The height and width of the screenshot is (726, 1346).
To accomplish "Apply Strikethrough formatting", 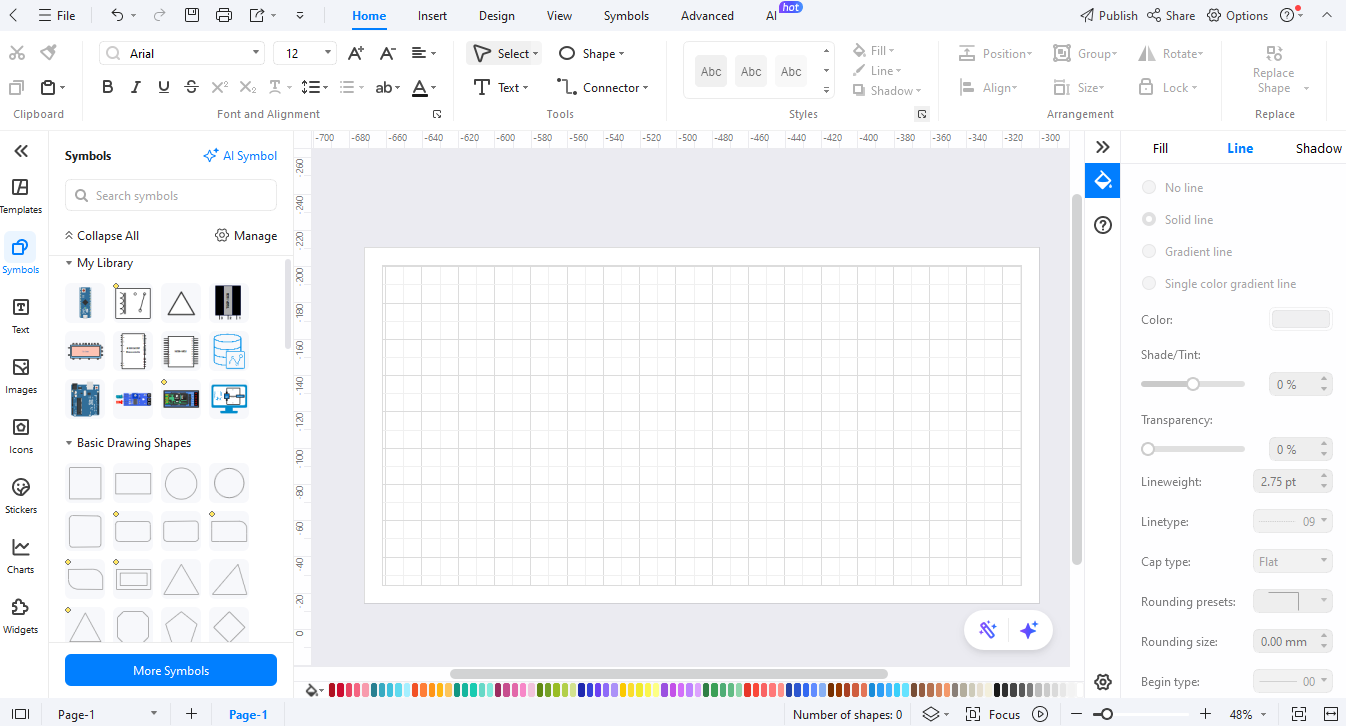I will [192, 87].
